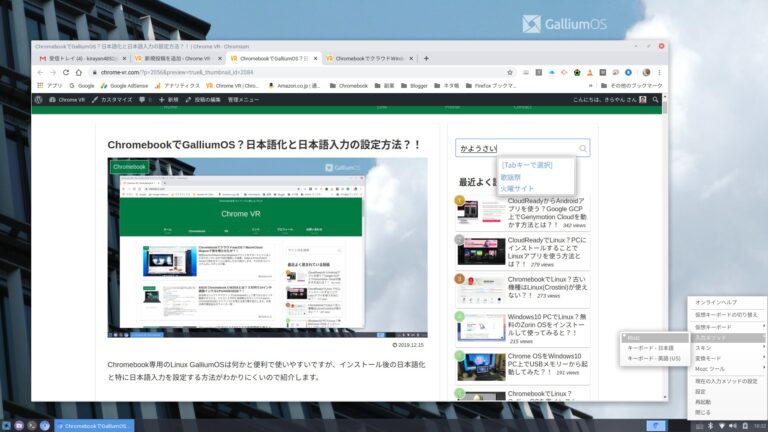Open the orange cone extension icon

pyautogui.click(x=590, y=72)
